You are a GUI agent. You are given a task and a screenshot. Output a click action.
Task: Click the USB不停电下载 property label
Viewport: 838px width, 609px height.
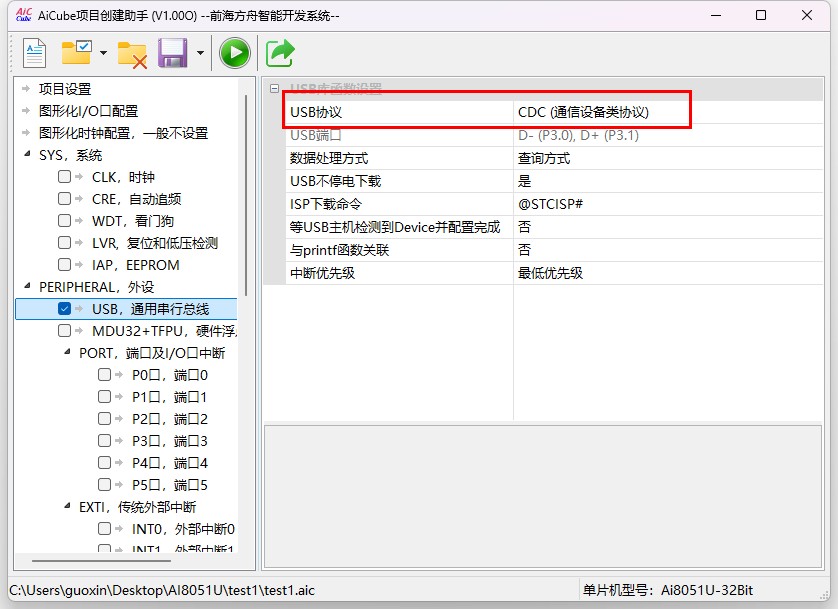coord(335,181)
